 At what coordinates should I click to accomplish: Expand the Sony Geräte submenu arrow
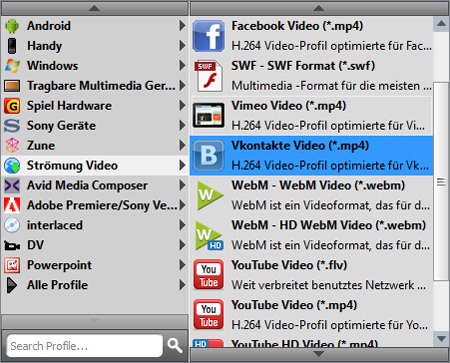click(182, 126)
